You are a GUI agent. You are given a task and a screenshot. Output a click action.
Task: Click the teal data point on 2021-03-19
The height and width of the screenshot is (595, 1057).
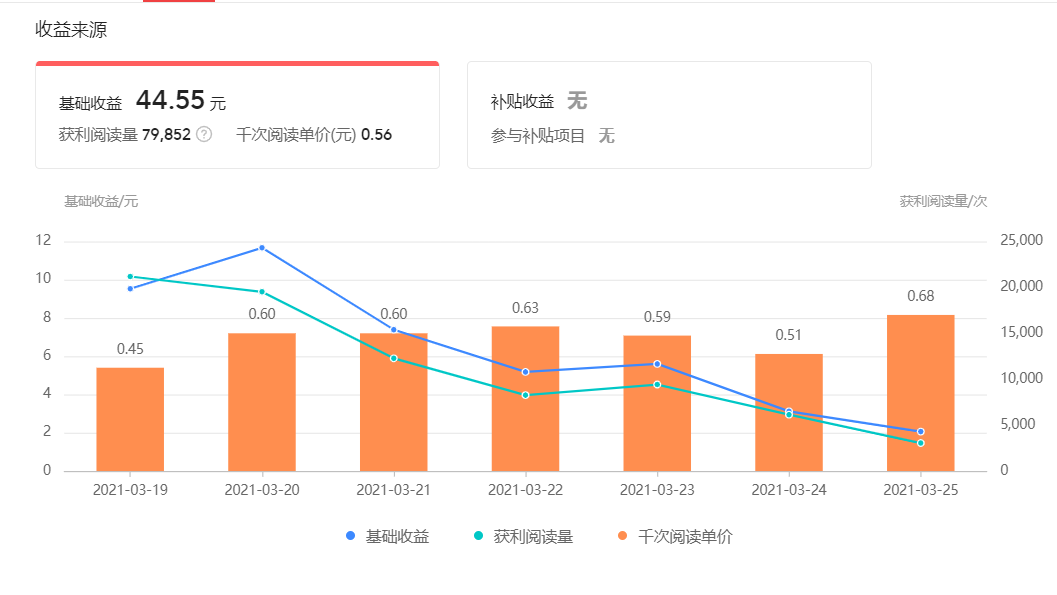(x=128, y=276)
